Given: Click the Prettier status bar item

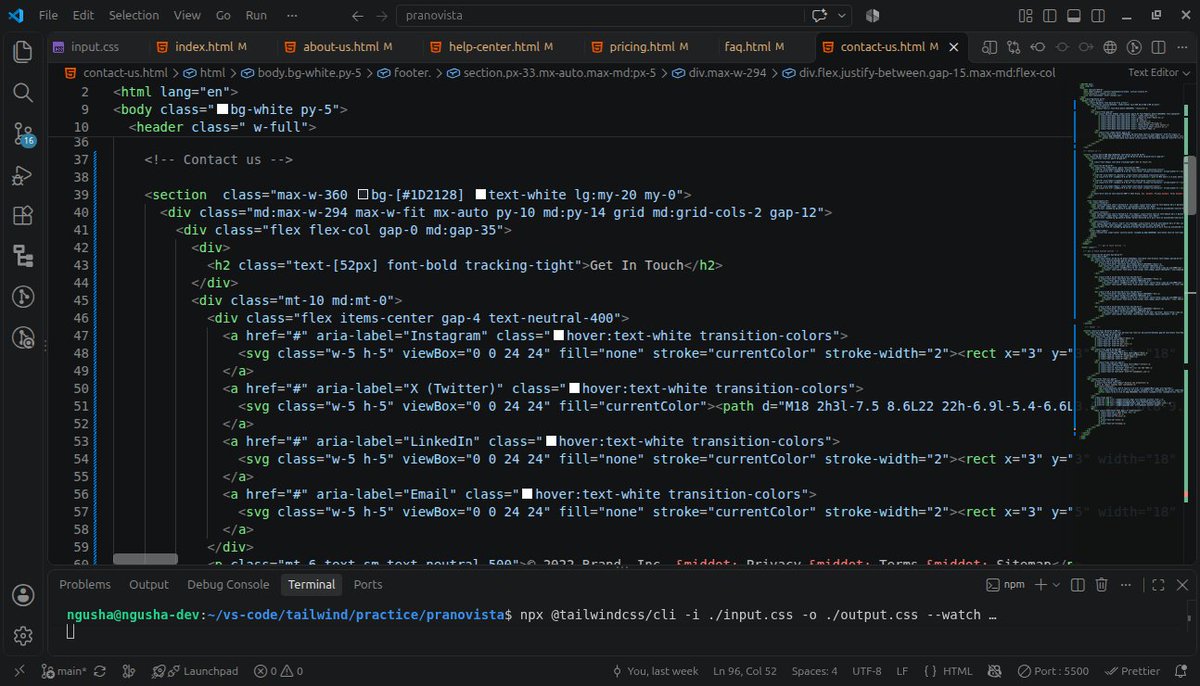Looking at the screenshot, I should (x=1132, y=671).
